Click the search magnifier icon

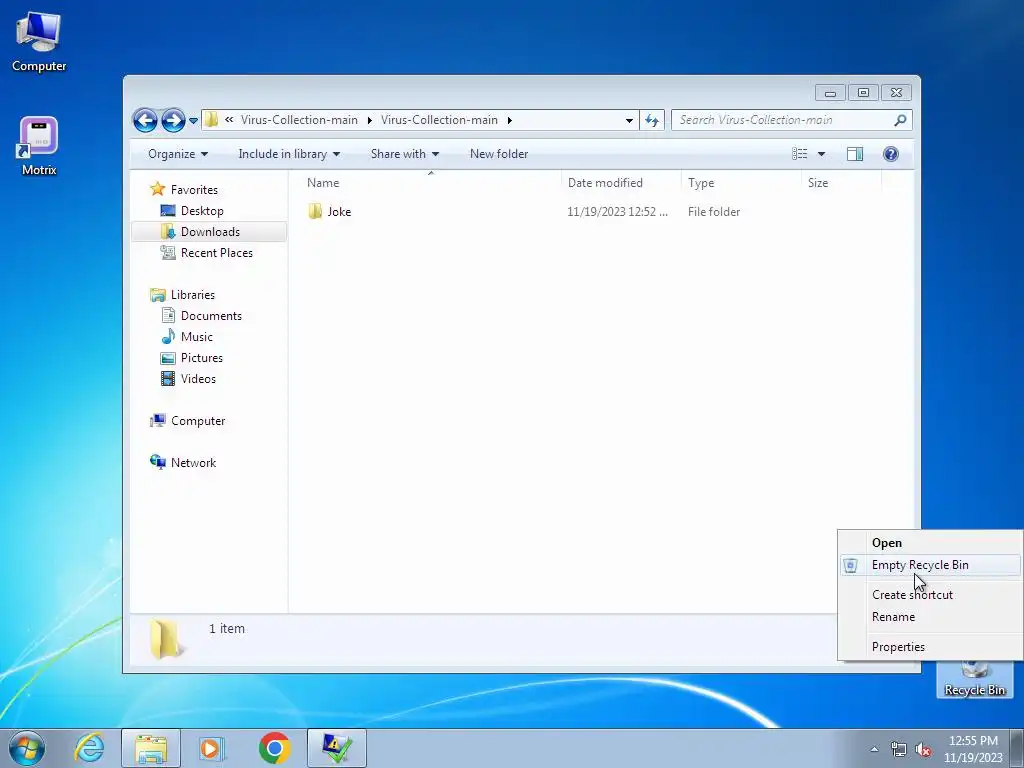(x=901, y=120)
